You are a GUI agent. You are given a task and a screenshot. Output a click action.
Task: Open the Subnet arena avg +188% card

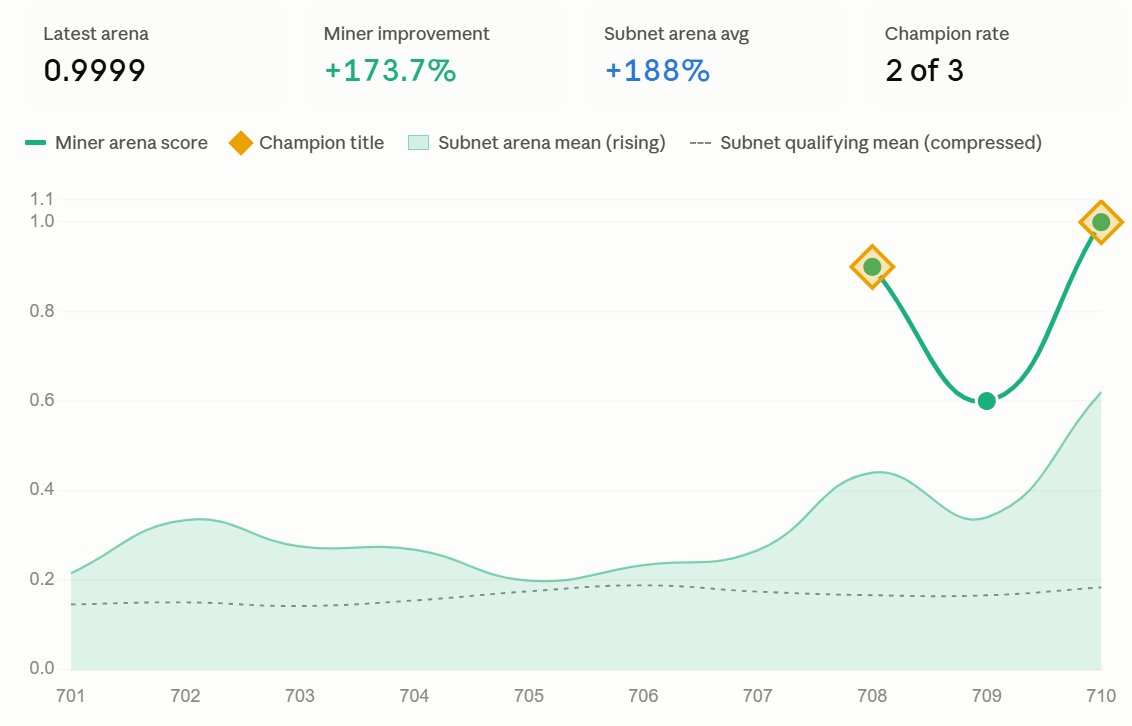tap(717, 57)
